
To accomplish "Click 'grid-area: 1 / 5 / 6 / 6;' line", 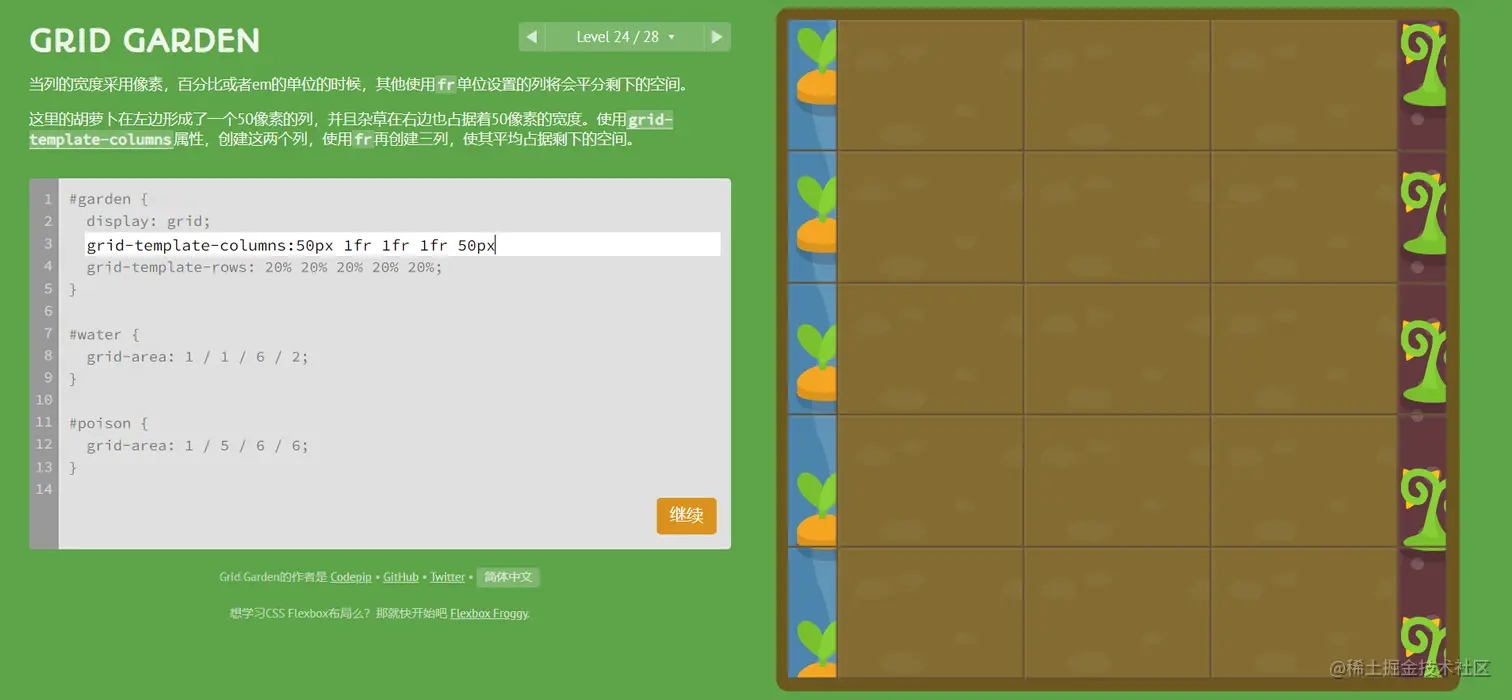I will coord(197,445).
